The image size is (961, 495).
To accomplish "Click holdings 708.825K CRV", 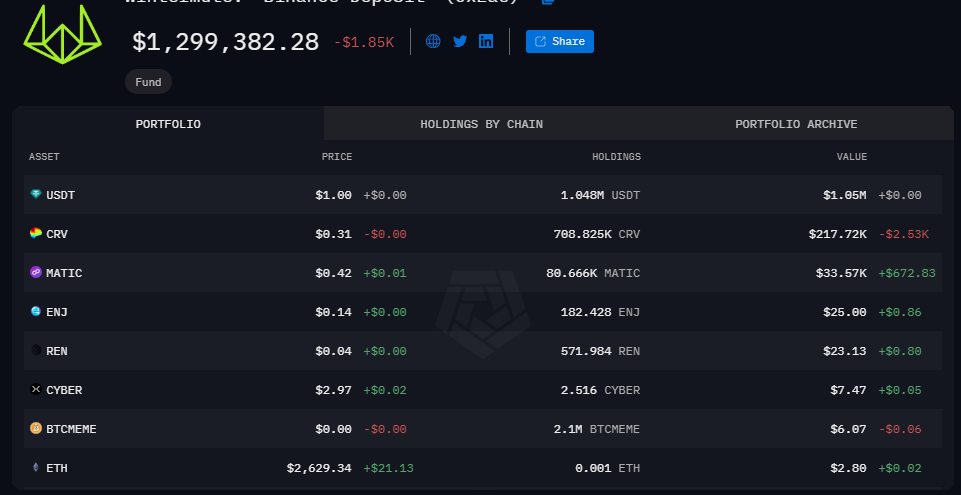I will [x=596, y=234].
